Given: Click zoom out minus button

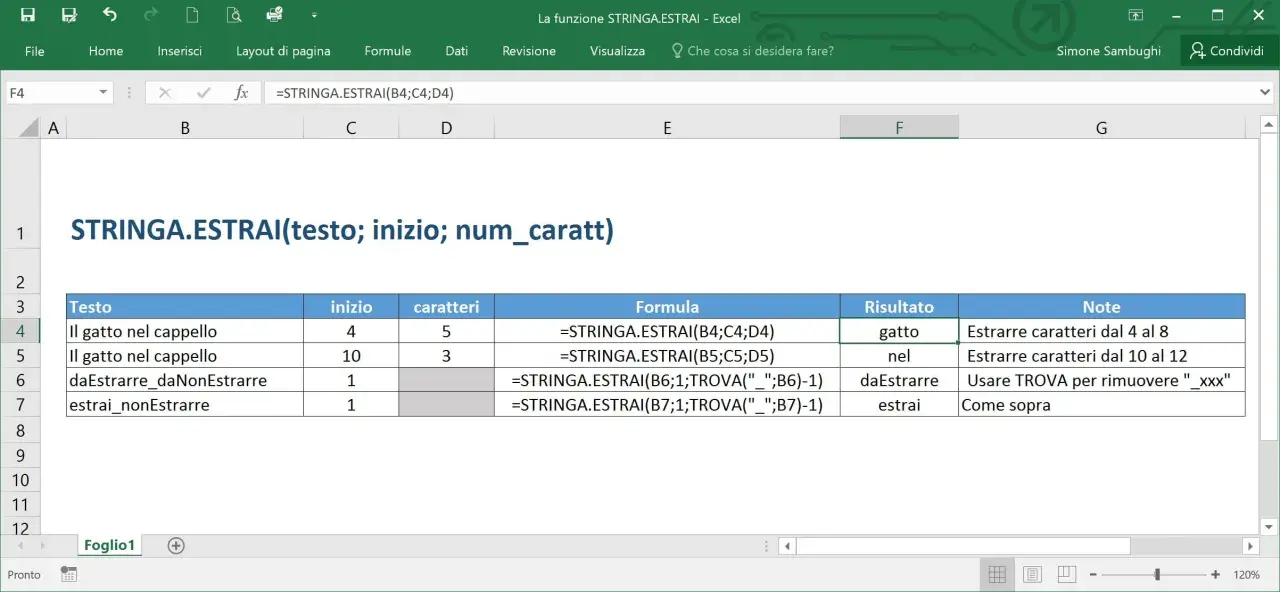Looking at the screenshot, I should point(1094,575).
